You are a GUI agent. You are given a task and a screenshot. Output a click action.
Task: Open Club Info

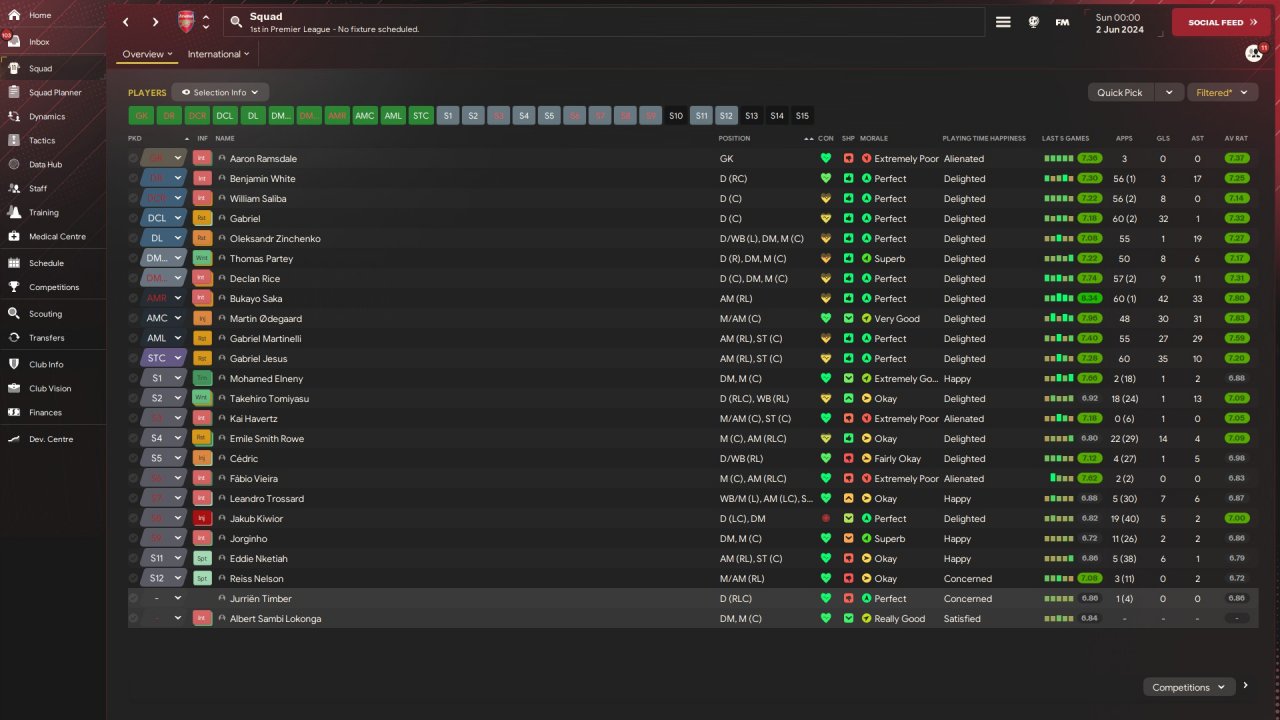click(46, 364)
